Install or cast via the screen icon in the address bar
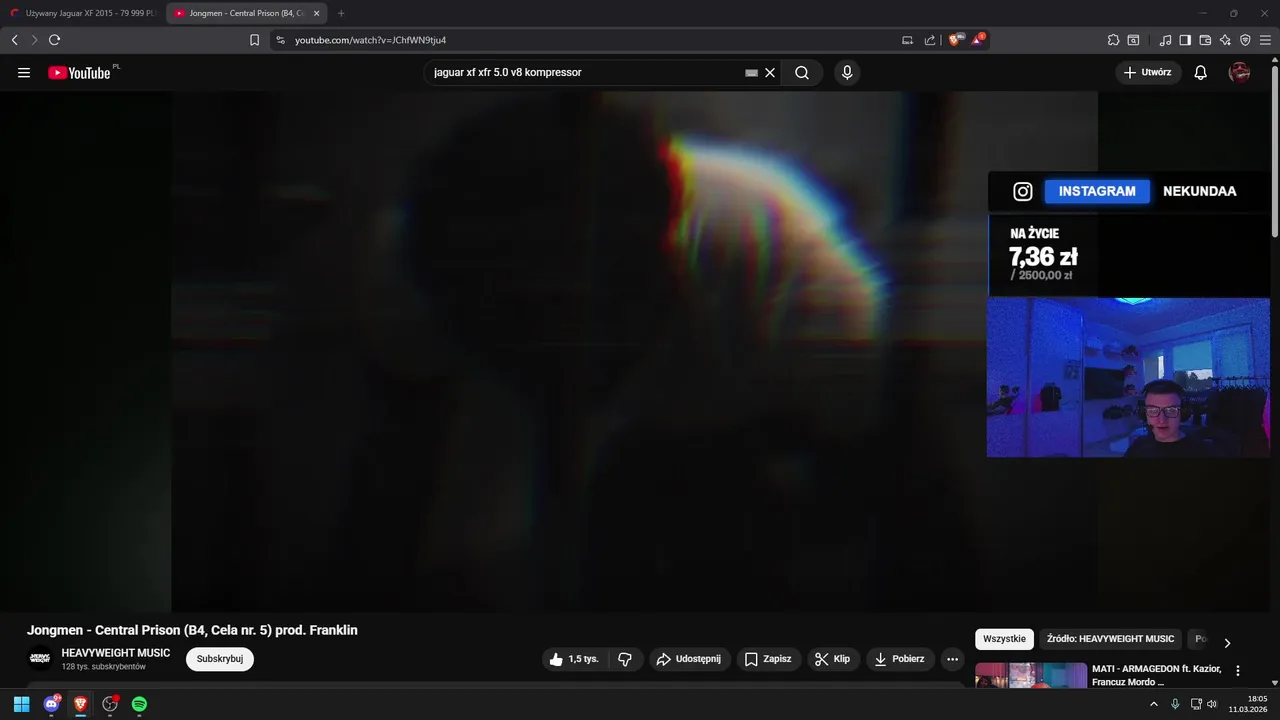The image size is (1280, 720). pyautogui.click(x=907, y=40)
